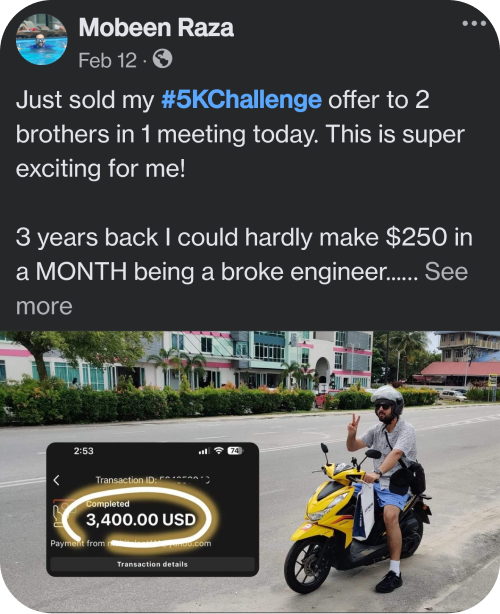Click the globe public audience icon
This screenshot has width=500, height=614.
[162, 59]
